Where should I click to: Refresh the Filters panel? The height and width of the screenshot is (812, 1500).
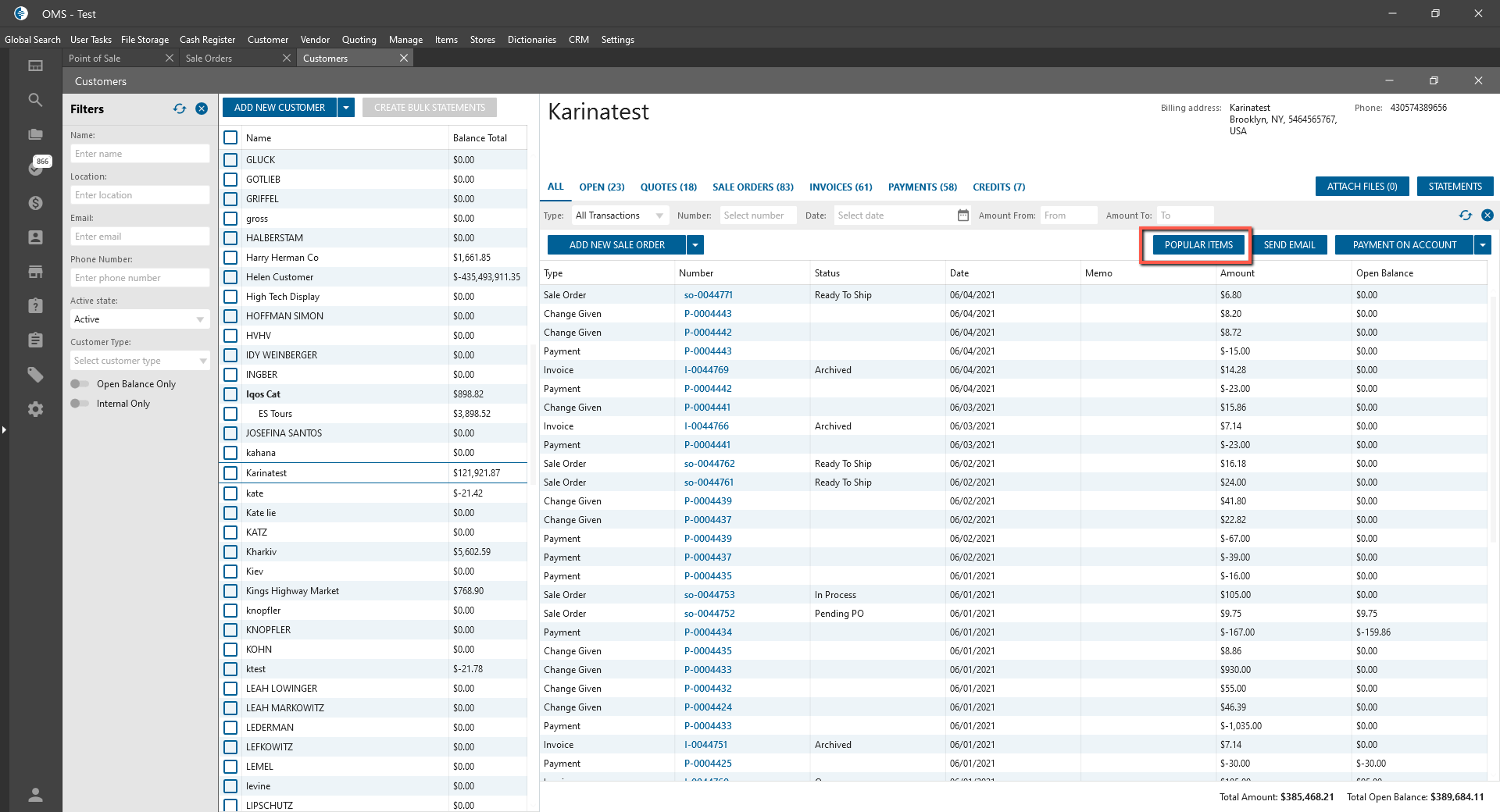tap(180, 109)
